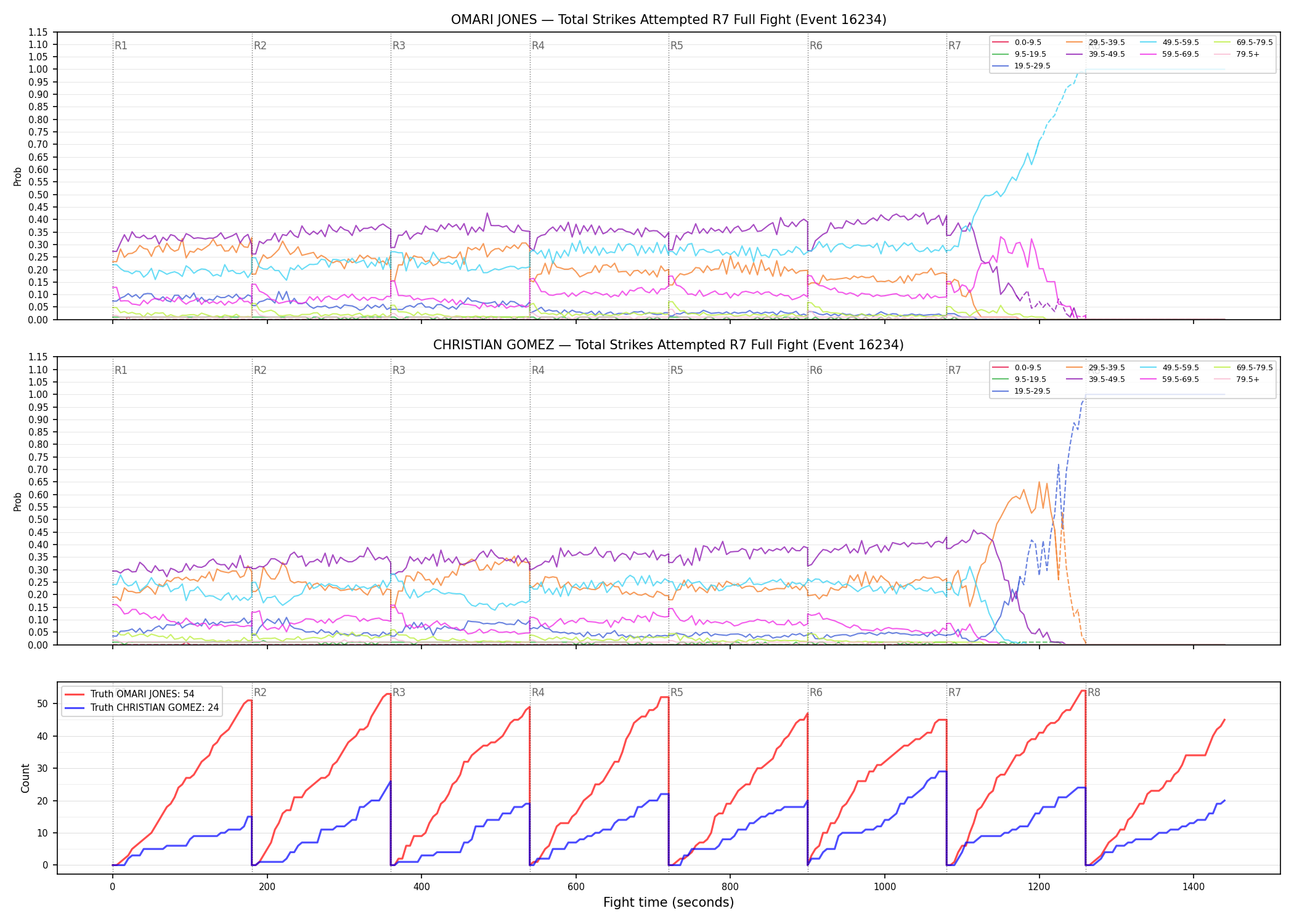Click the R5 round label in the Count chart
This screenshot has width=1294, height=924.
(677, 692)
